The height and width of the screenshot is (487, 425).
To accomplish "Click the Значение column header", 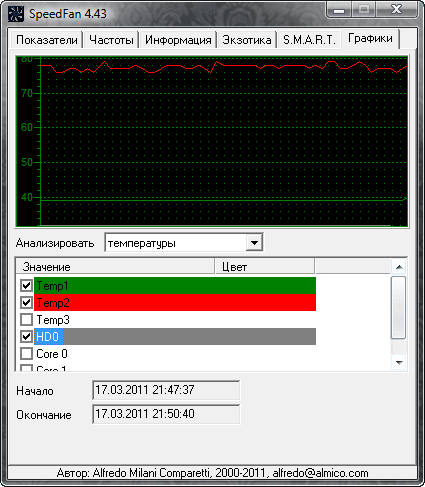I will (x=115, y=267).
